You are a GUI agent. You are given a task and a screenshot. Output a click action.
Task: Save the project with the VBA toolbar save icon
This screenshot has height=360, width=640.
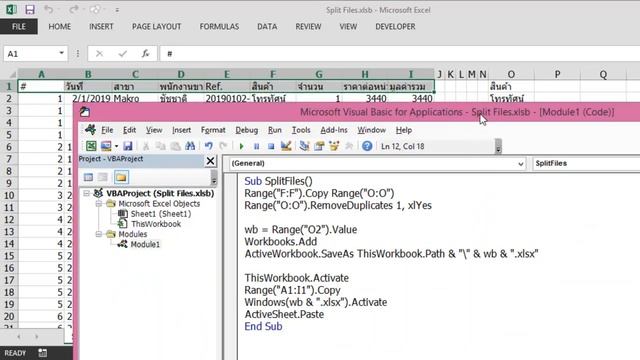(128, 146)
